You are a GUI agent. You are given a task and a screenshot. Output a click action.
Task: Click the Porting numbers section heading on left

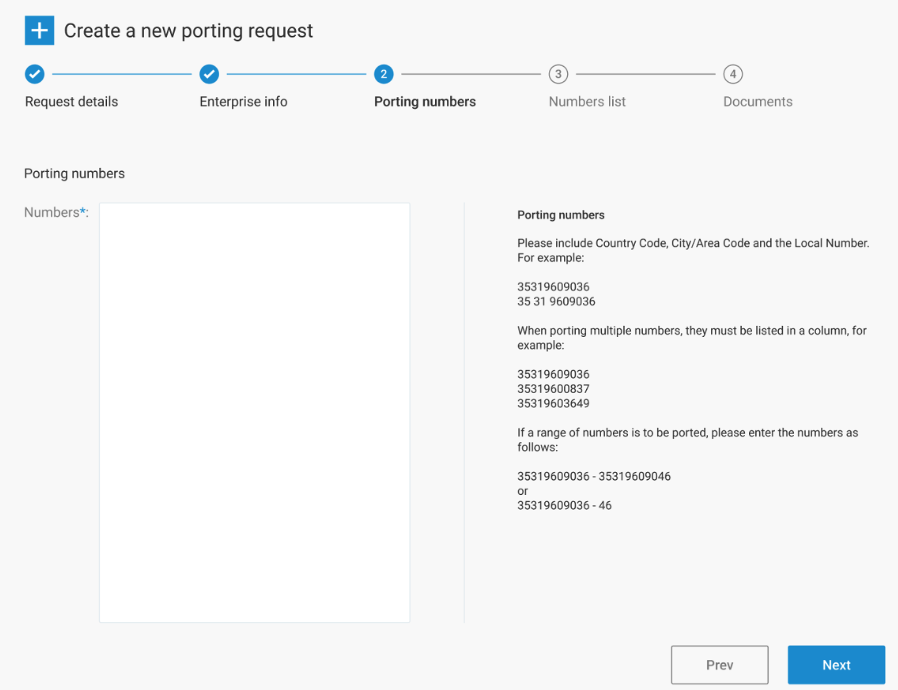tap(74, 174)
